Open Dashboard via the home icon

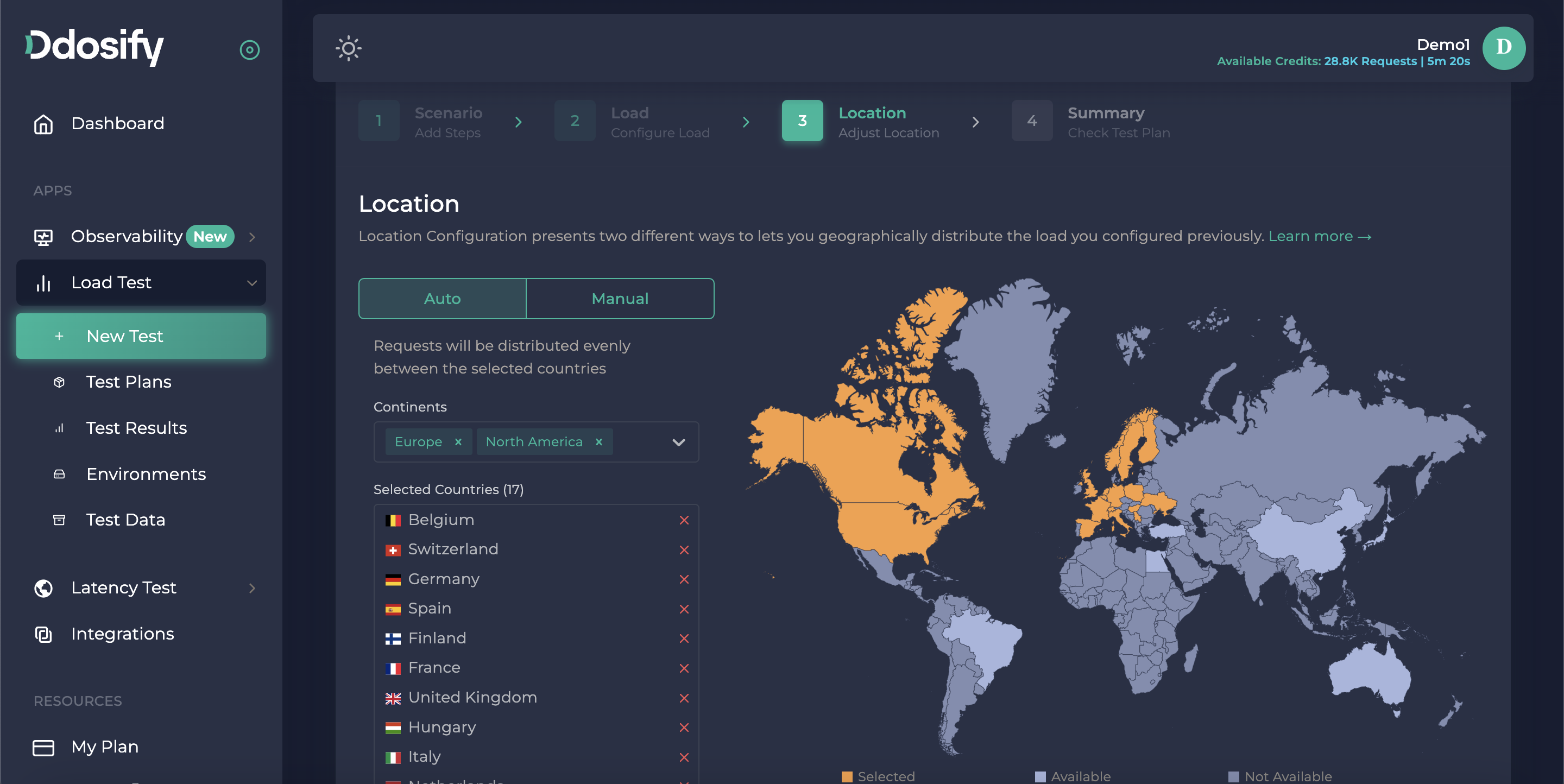tap(43, 124)
